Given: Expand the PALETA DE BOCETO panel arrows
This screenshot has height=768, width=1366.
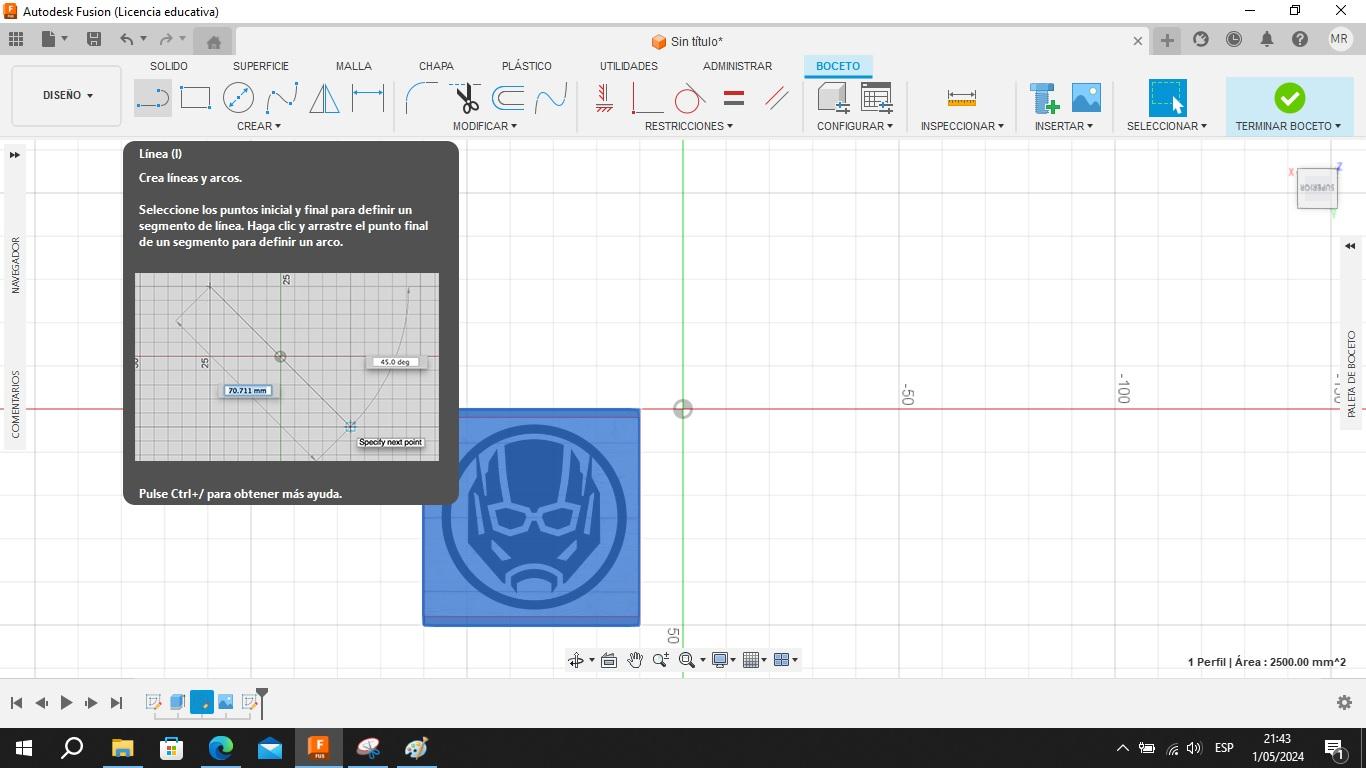Looking at the screenshot, I should tap(1350, 246).
